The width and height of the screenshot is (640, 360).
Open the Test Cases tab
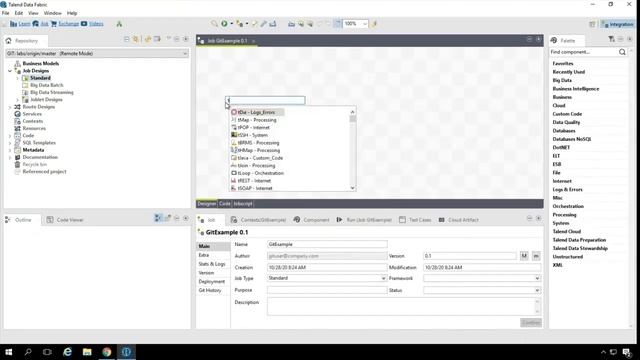tap(415, 220)
